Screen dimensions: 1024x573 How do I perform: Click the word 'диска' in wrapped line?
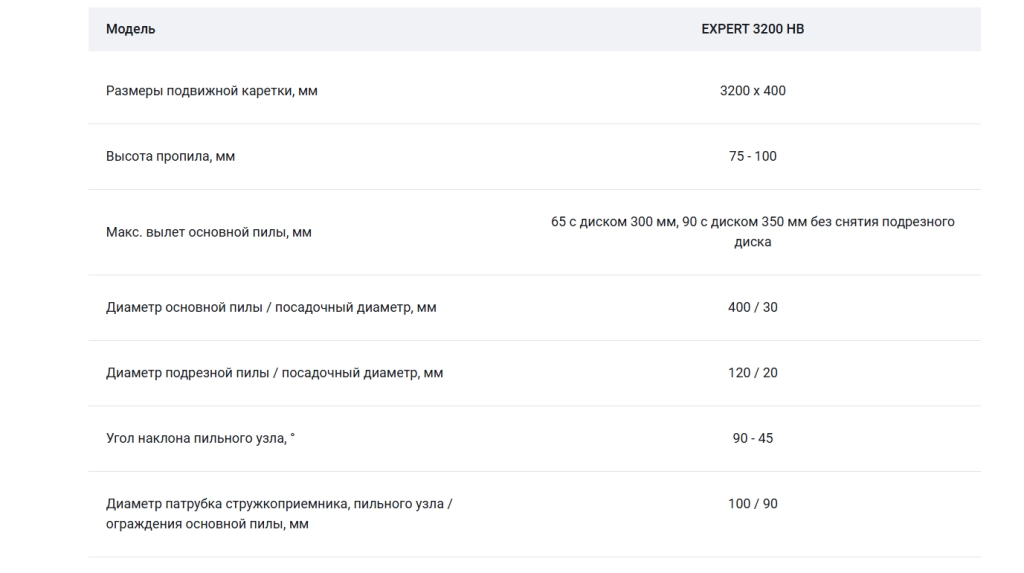click(x=752, y=242)
